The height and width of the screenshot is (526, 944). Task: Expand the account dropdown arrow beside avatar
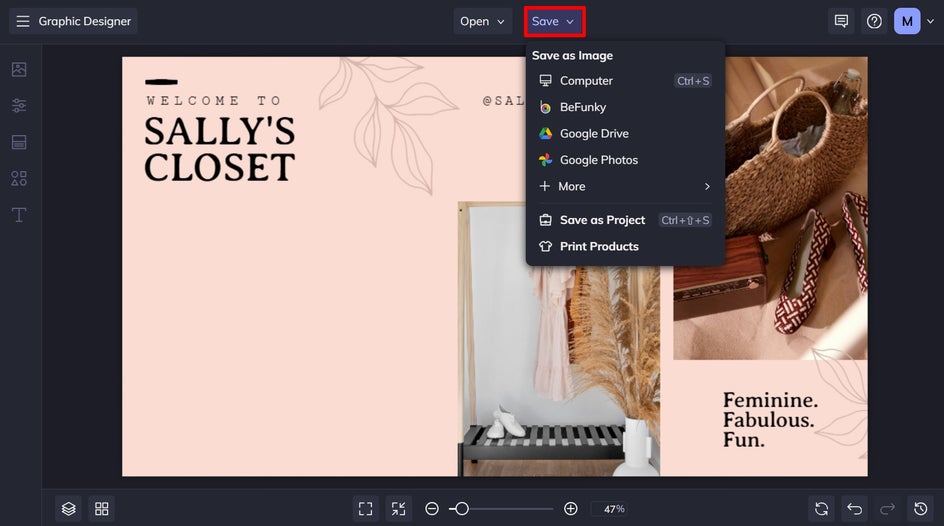coord(930,22)
